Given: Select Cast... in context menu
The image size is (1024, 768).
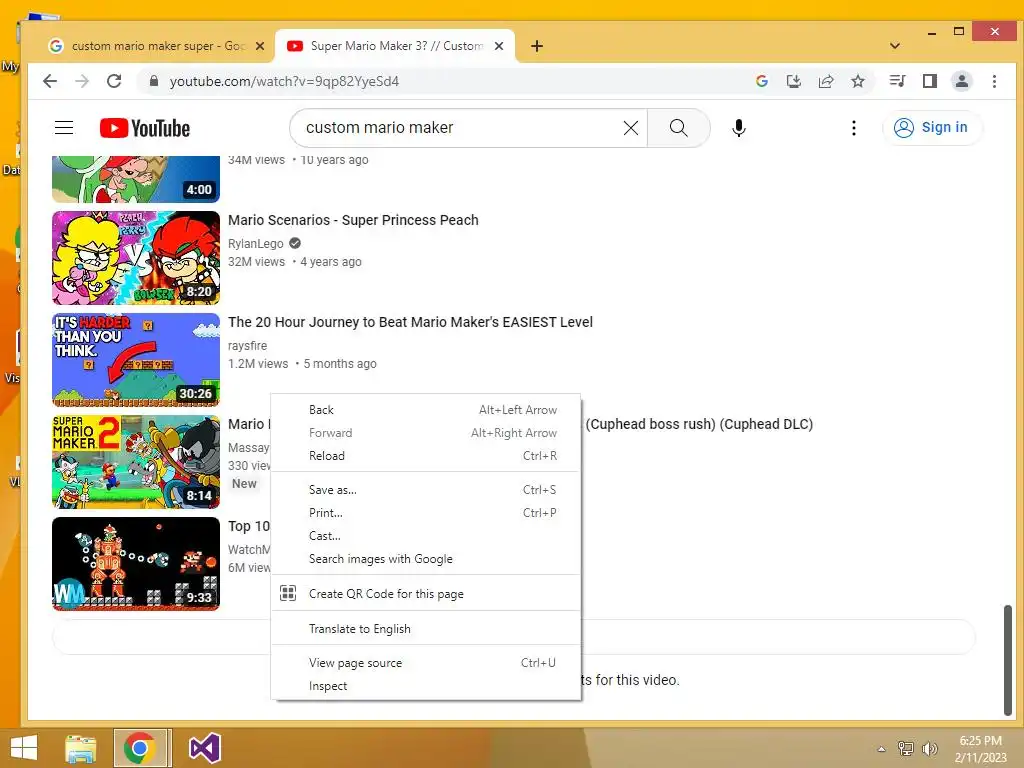Looking at the screenshot, I should [424, 536].
